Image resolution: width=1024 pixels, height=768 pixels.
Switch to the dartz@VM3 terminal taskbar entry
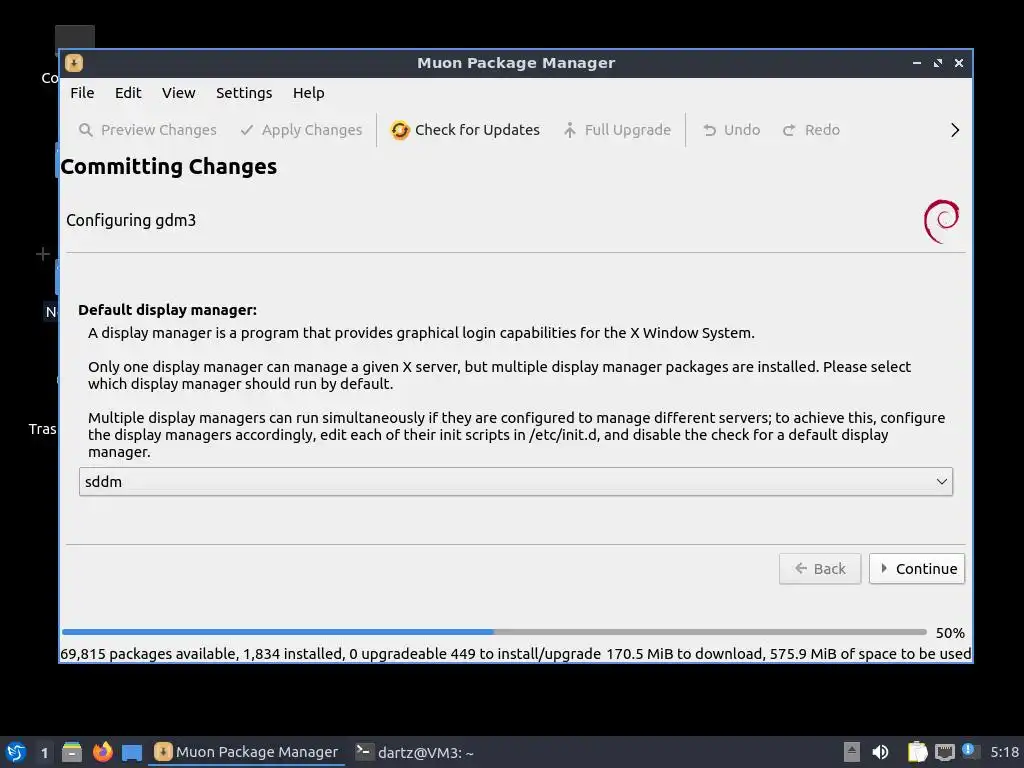[x=415, y=752]
